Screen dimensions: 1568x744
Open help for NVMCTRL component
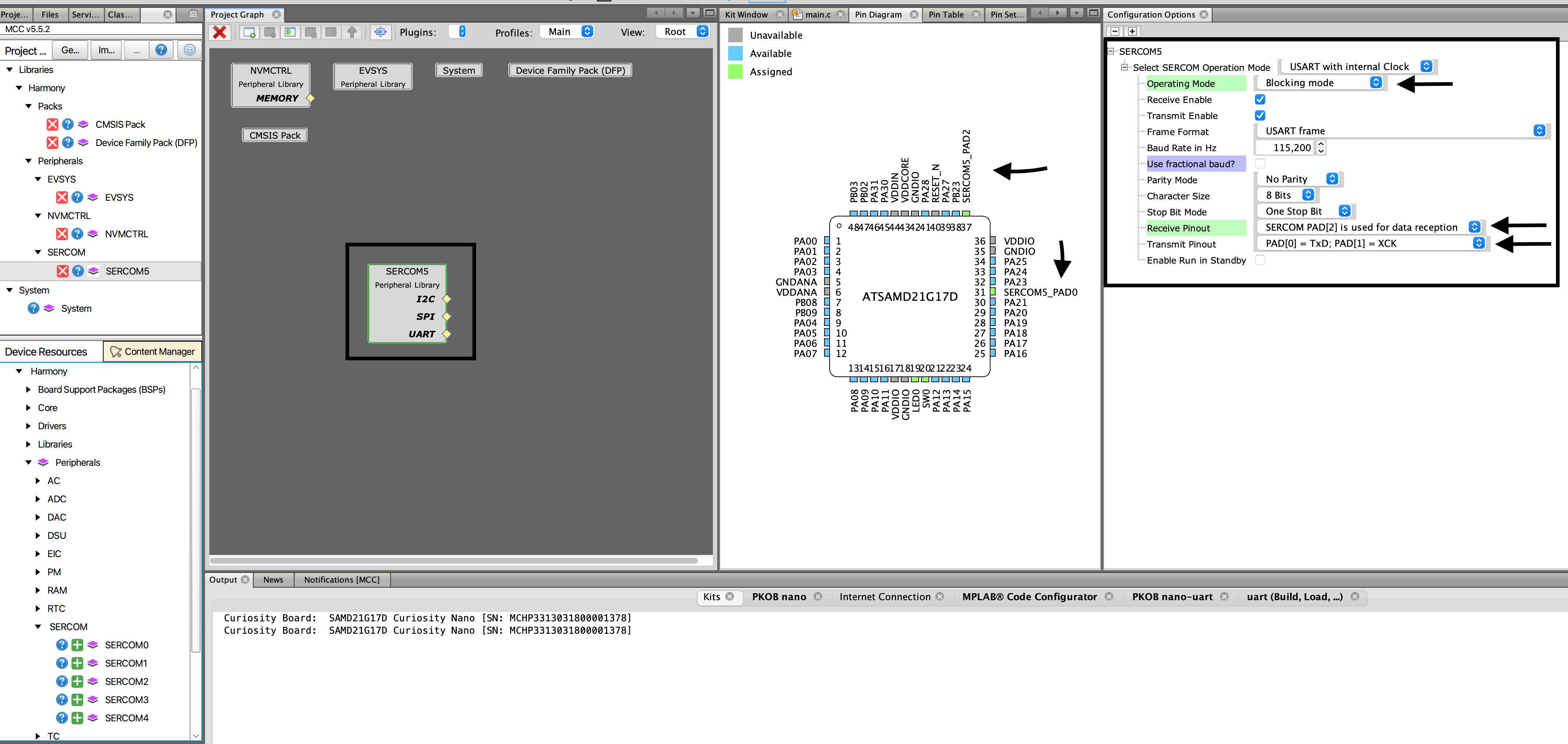77,234
